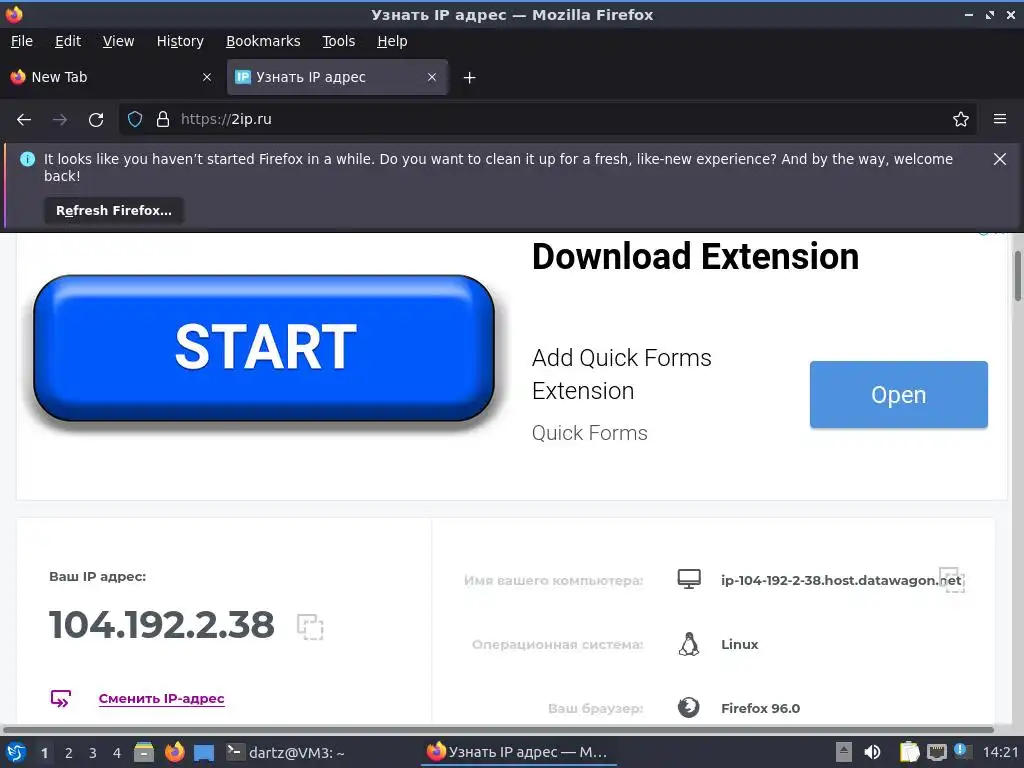The width and height of the screenshot is (1024, 768).
Task: Click the big blue START button
Action: (264, 348)
